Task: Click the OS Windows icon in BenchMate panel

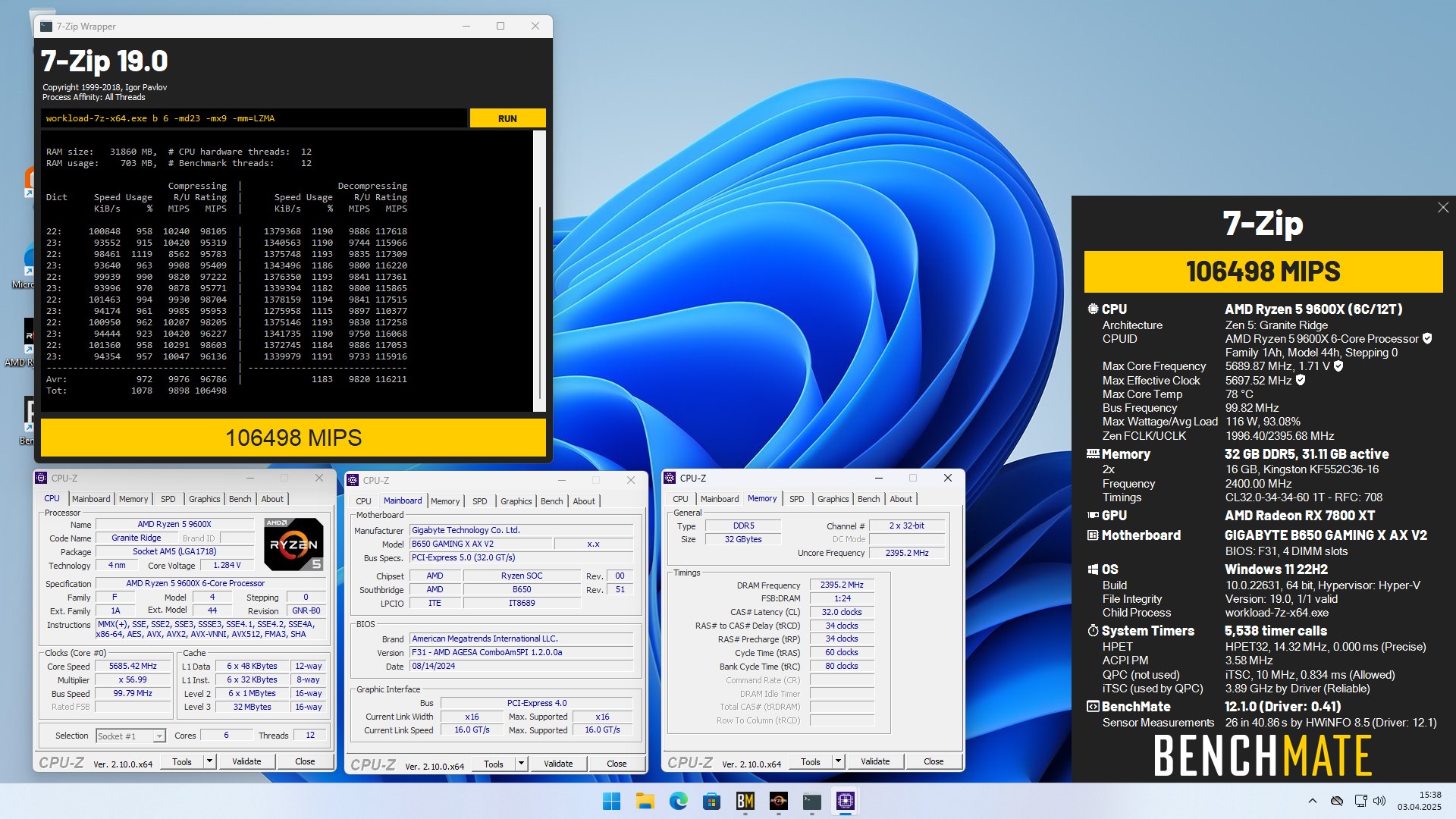Action: tap(1093, 570)
